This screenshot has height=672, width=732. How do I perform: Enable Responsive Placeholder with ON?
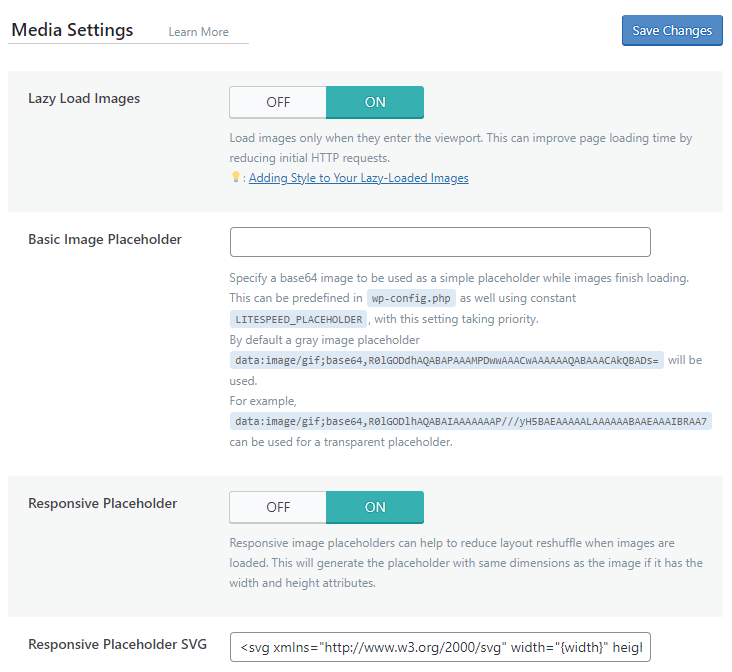[375, 507]
